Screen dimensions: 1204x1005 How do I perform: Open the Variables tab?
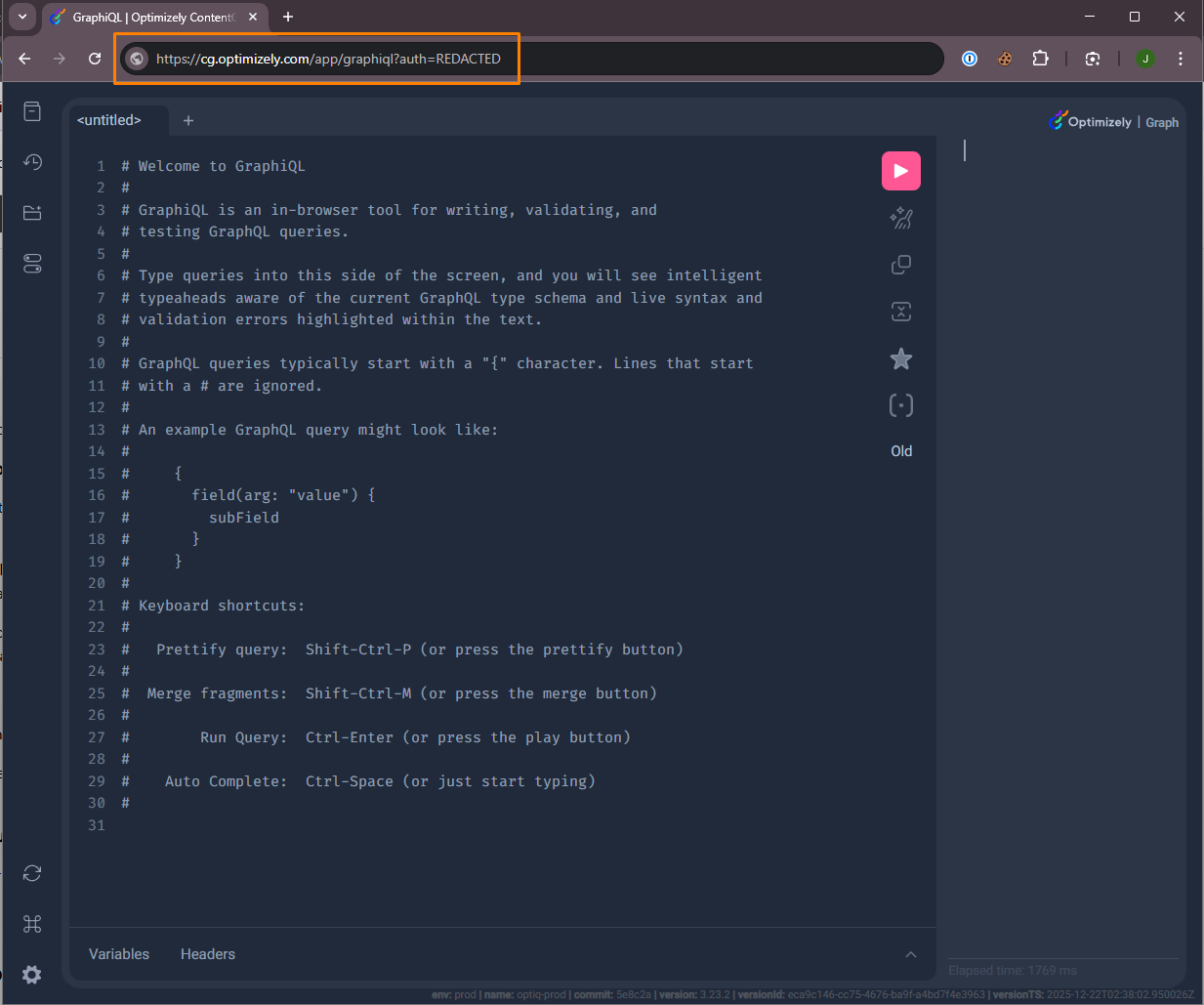pos(119,954)
